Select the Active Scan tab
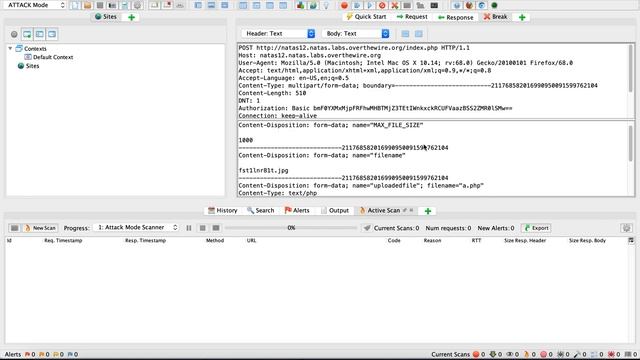 [x=384, y=210]
